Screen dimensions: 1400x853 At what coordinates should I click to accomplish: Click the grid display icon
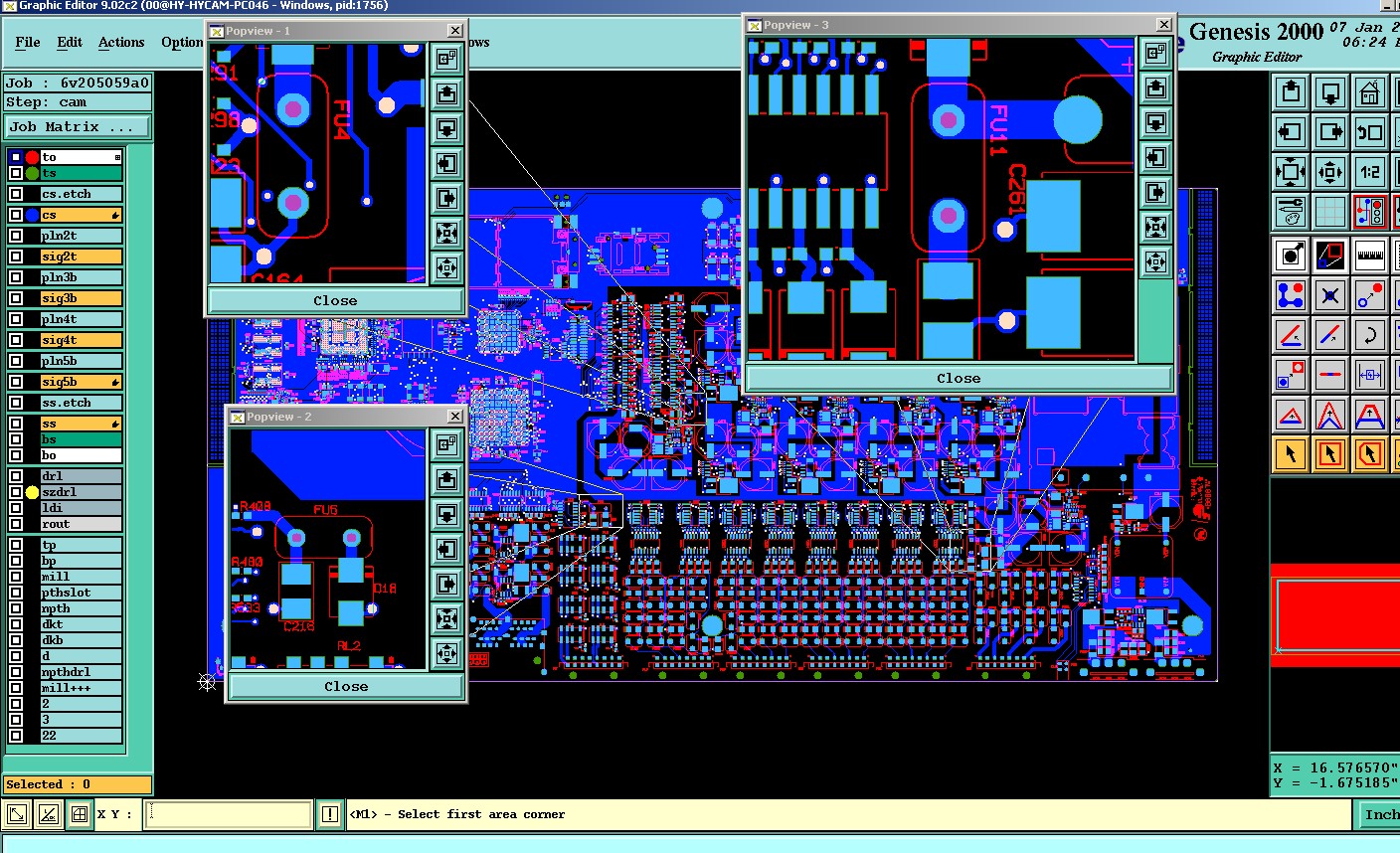coord(1330,211)
